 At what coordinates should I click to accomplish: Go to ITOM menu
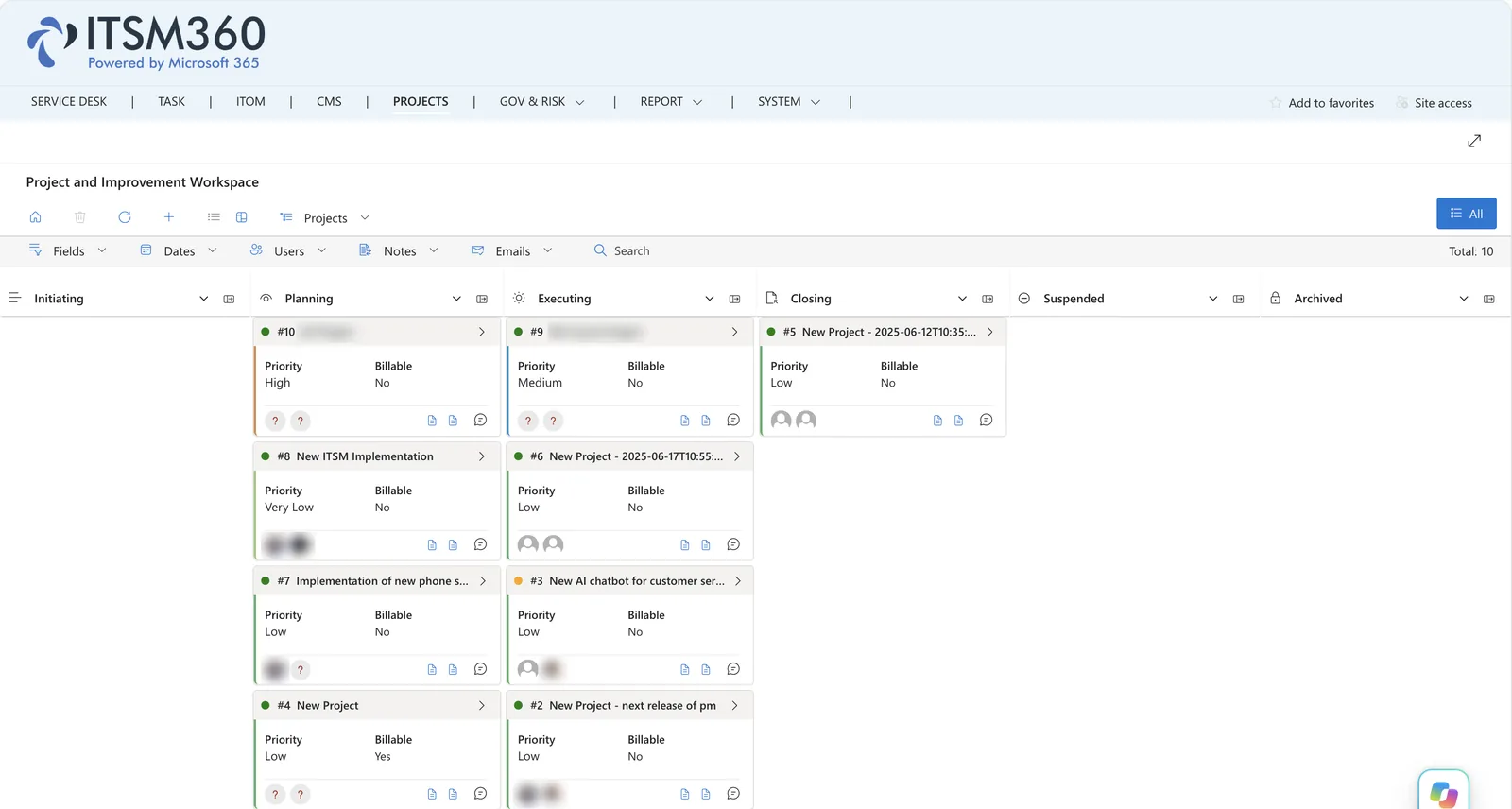pyautogui.click(x=250, y=102)
